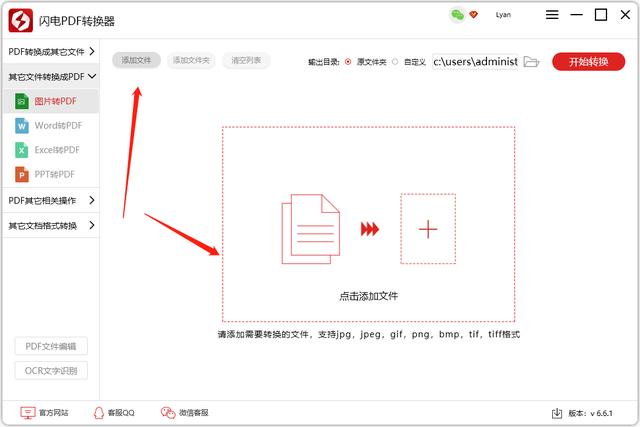Image resolution: width=640 pixels, height=427 pixels.
Task: Expand PDF其它相关操作 section
Action: tap(50, 200)
